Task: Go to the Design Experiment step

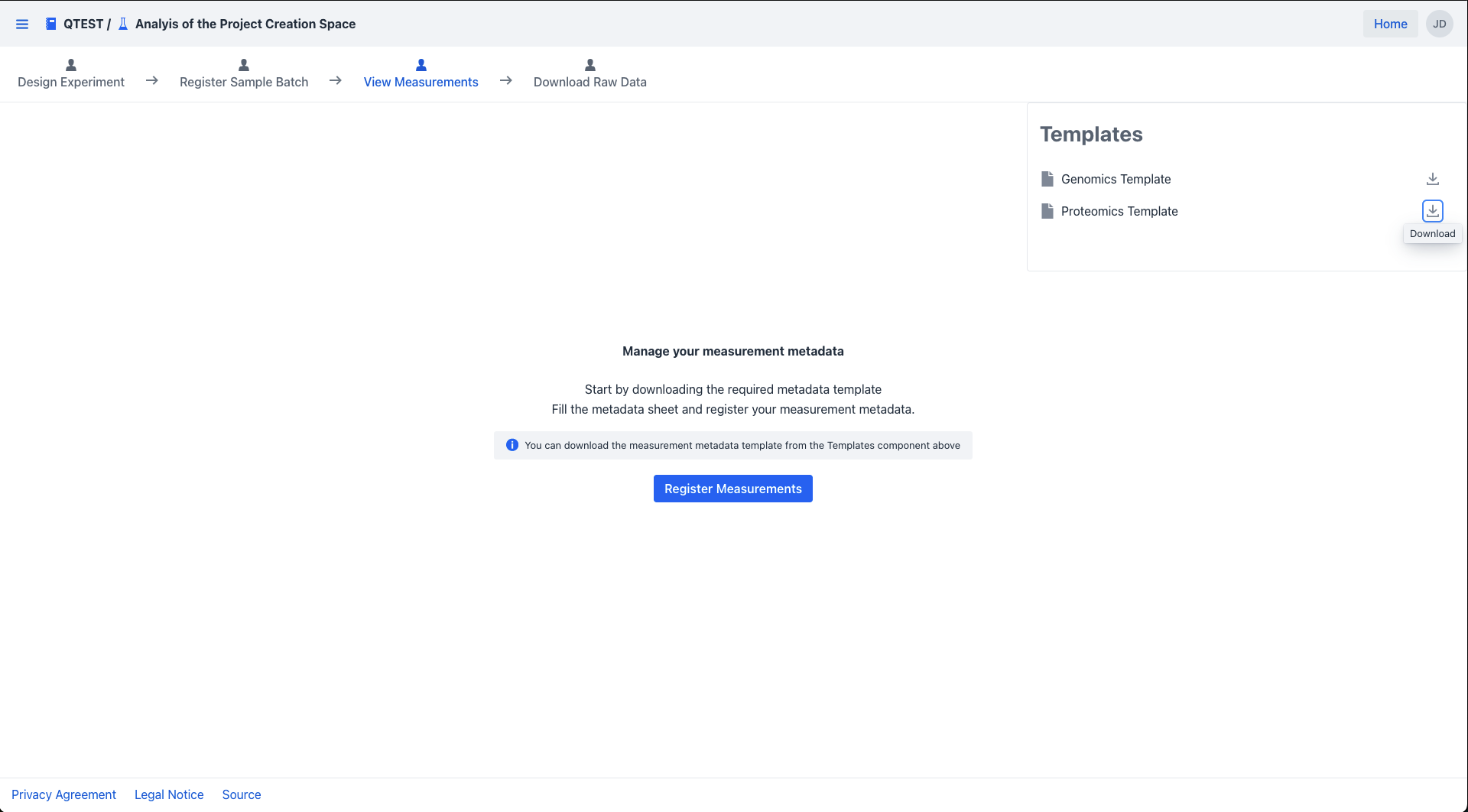Action: (x=71, y=82)
